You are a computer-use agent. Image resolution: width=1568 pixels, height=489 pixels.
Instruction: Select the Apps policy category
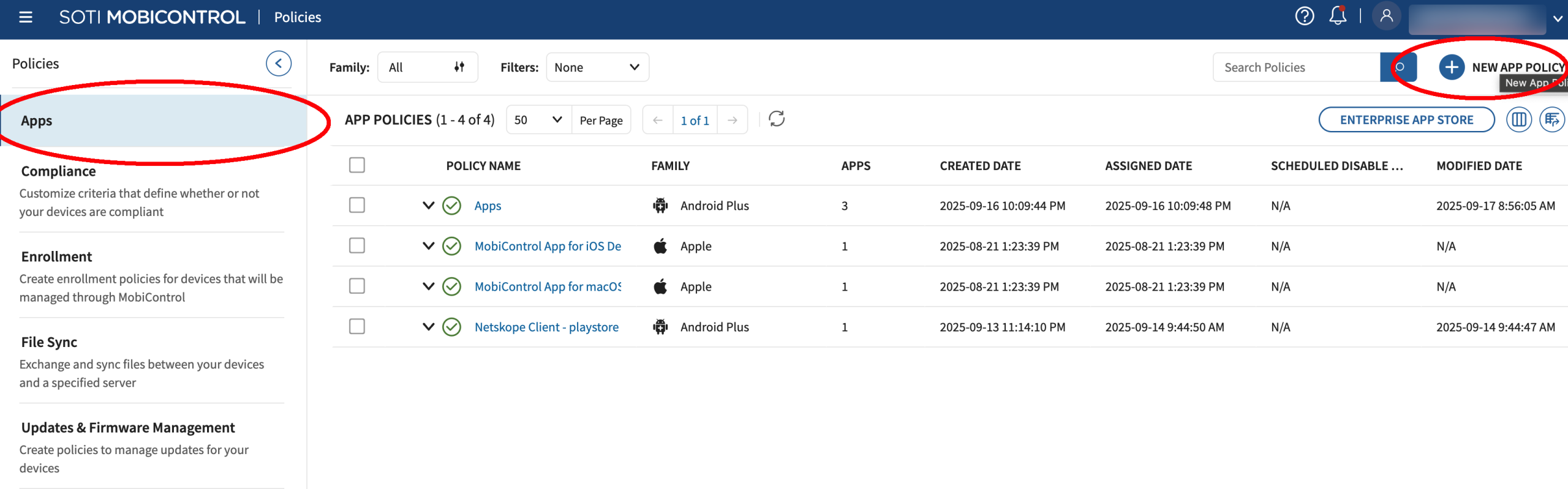pyautogui.click(x=154, y=121)
